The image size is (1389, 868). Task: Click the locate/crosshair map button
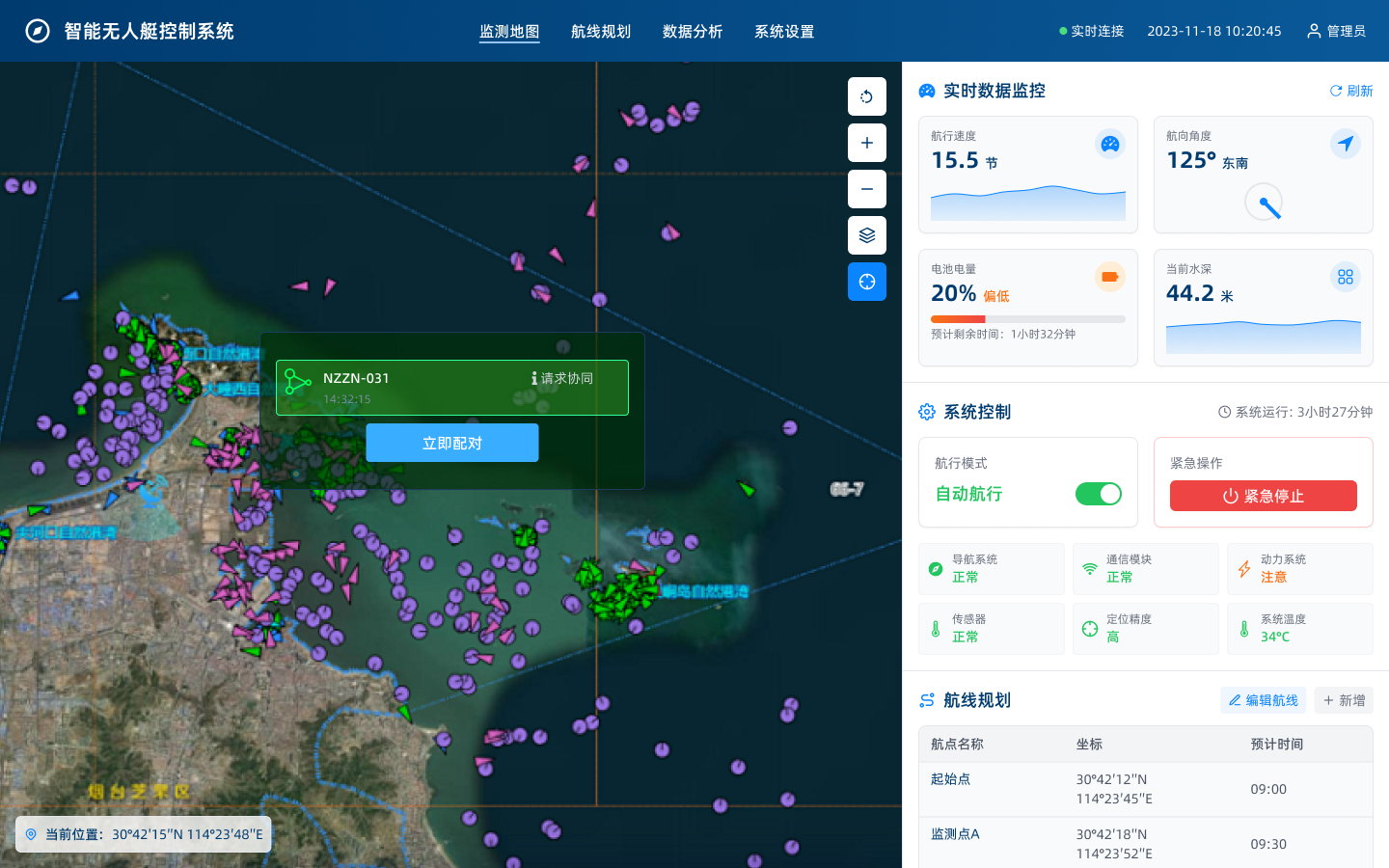(866, 282)
